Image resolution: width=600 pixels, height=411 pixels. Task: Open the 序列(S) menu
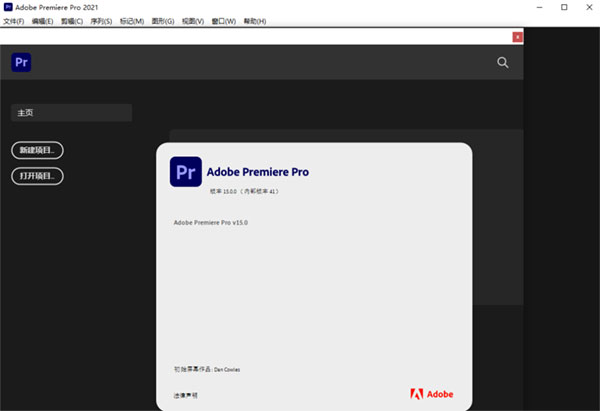[x=101, y=21]
